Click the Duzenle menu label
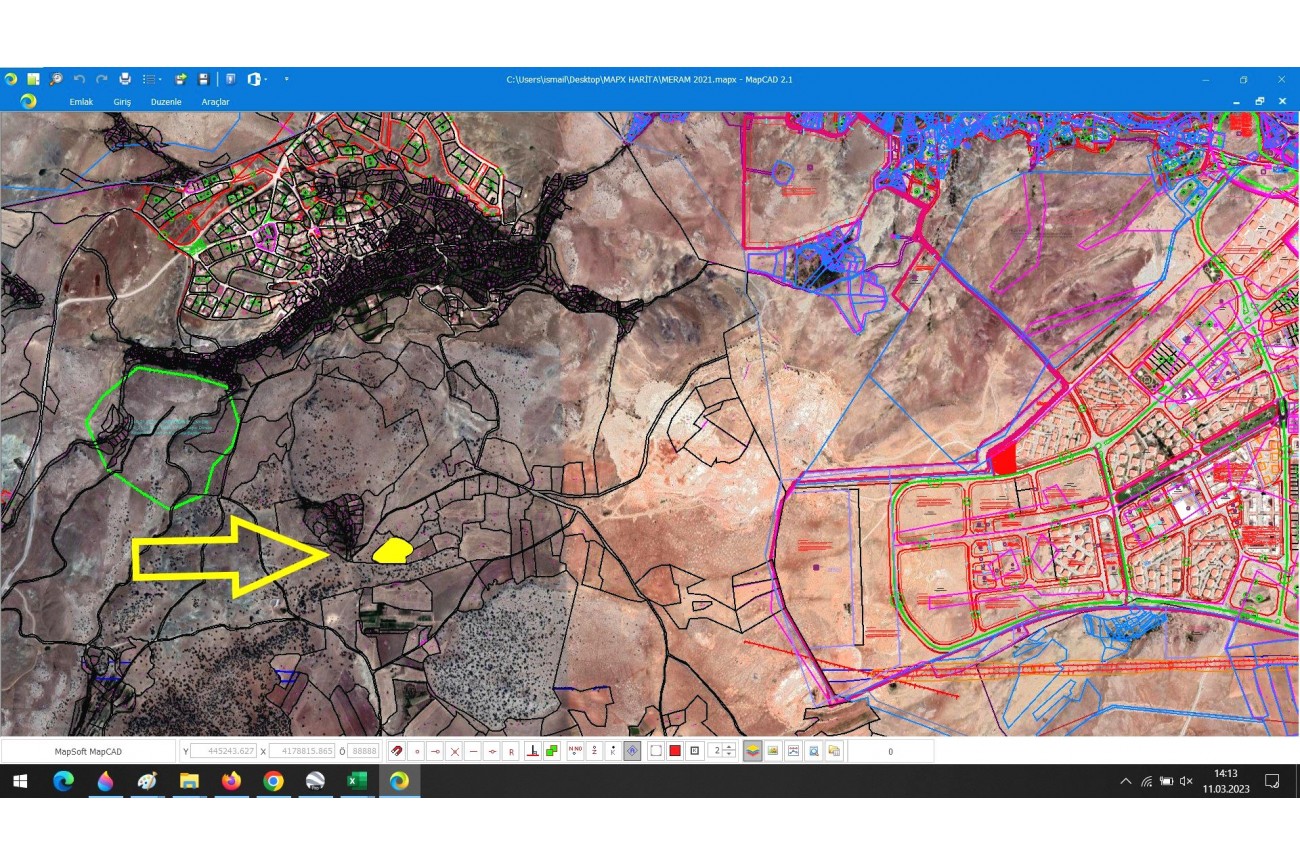 point(166,102)
